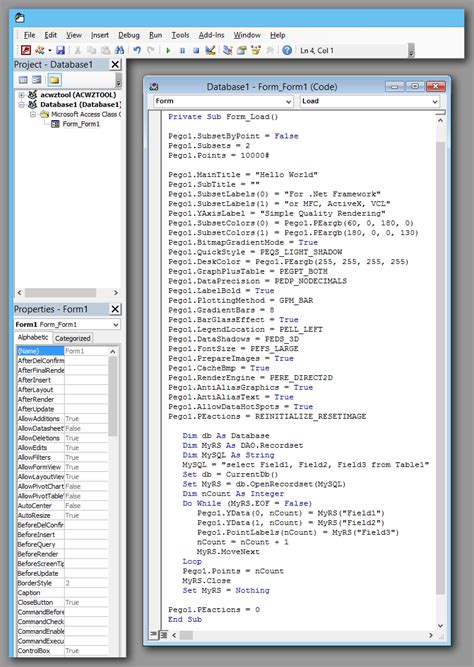Click the Copy icon in the toolbar
474x667 pixels.
[x=91, y=50]
